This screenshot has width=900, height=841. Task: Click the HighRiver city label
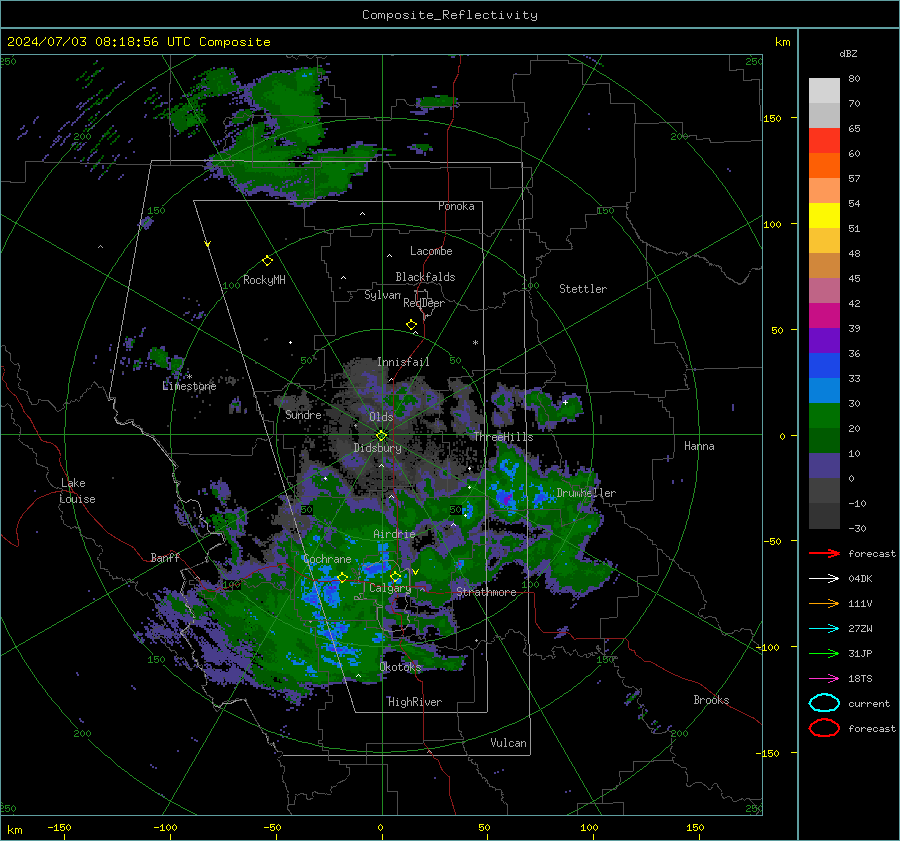(415, 702)
